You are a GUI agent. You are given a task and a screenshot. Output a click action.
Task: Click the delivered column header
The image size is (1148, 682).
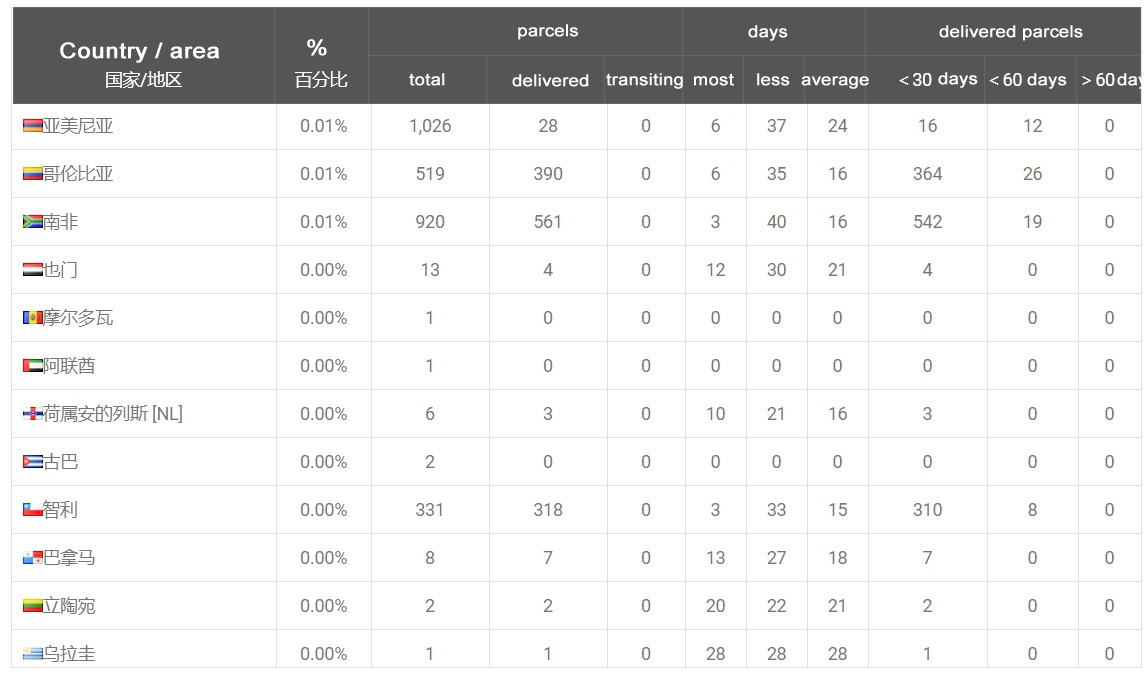(x=550, y=80)
